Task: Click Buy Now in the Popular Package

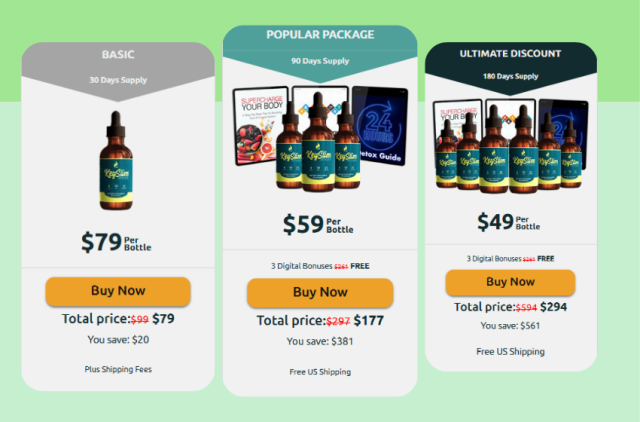Action: pos(320,293)
